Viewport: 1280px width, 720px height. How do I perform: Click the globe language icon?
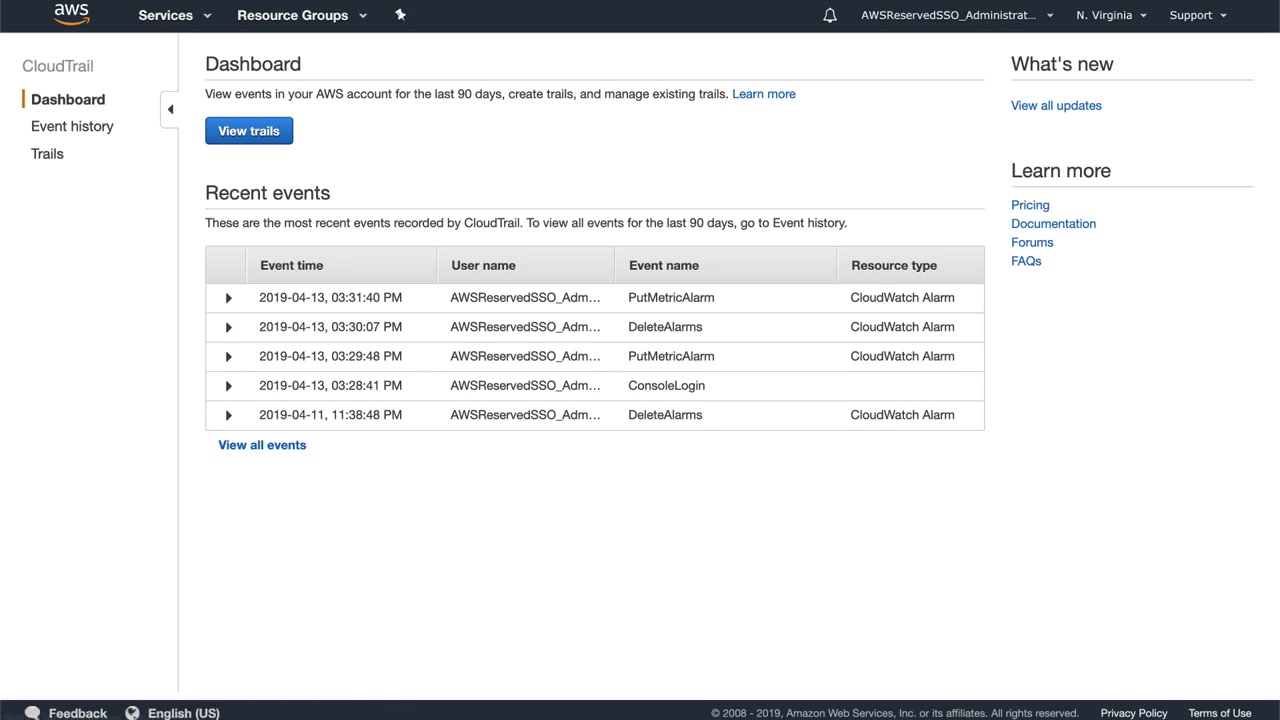pos(132,712)
